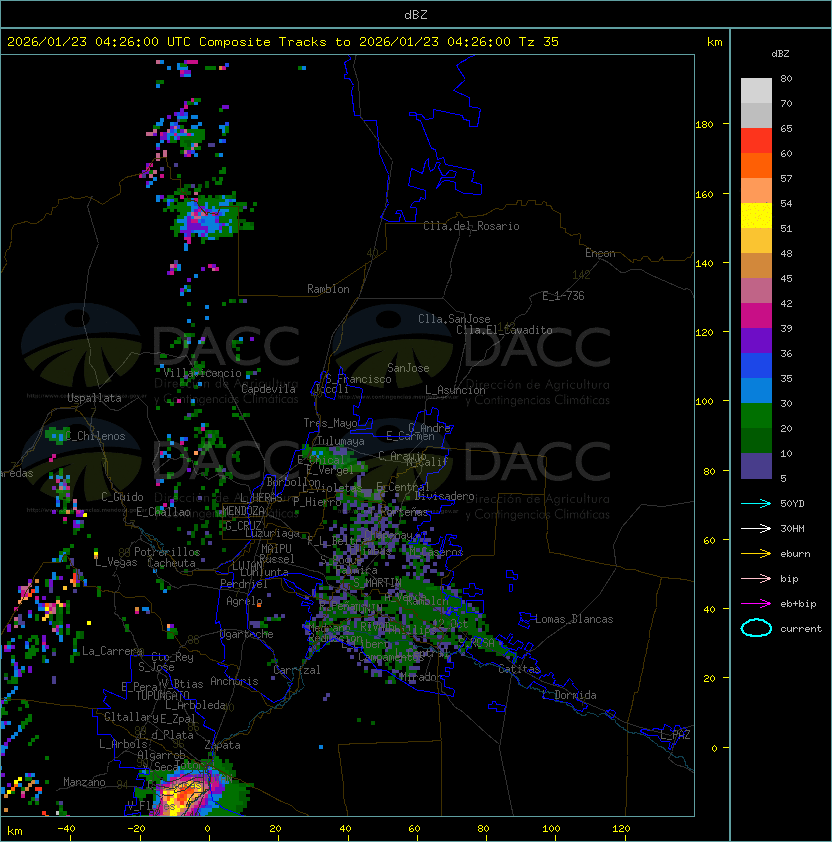Click the Clla.El_Cavadito label
Viewport: 832px width, 842px height.
point(504,330)
